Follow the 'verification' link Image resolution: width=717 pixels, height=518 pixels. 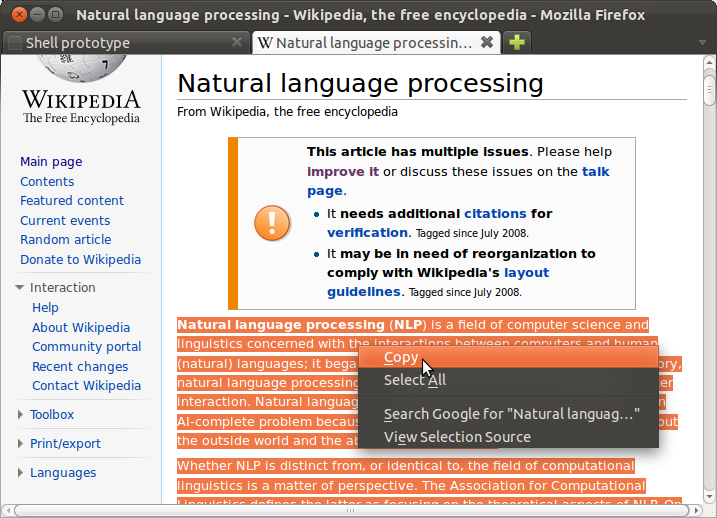click(x=367, y=233)
